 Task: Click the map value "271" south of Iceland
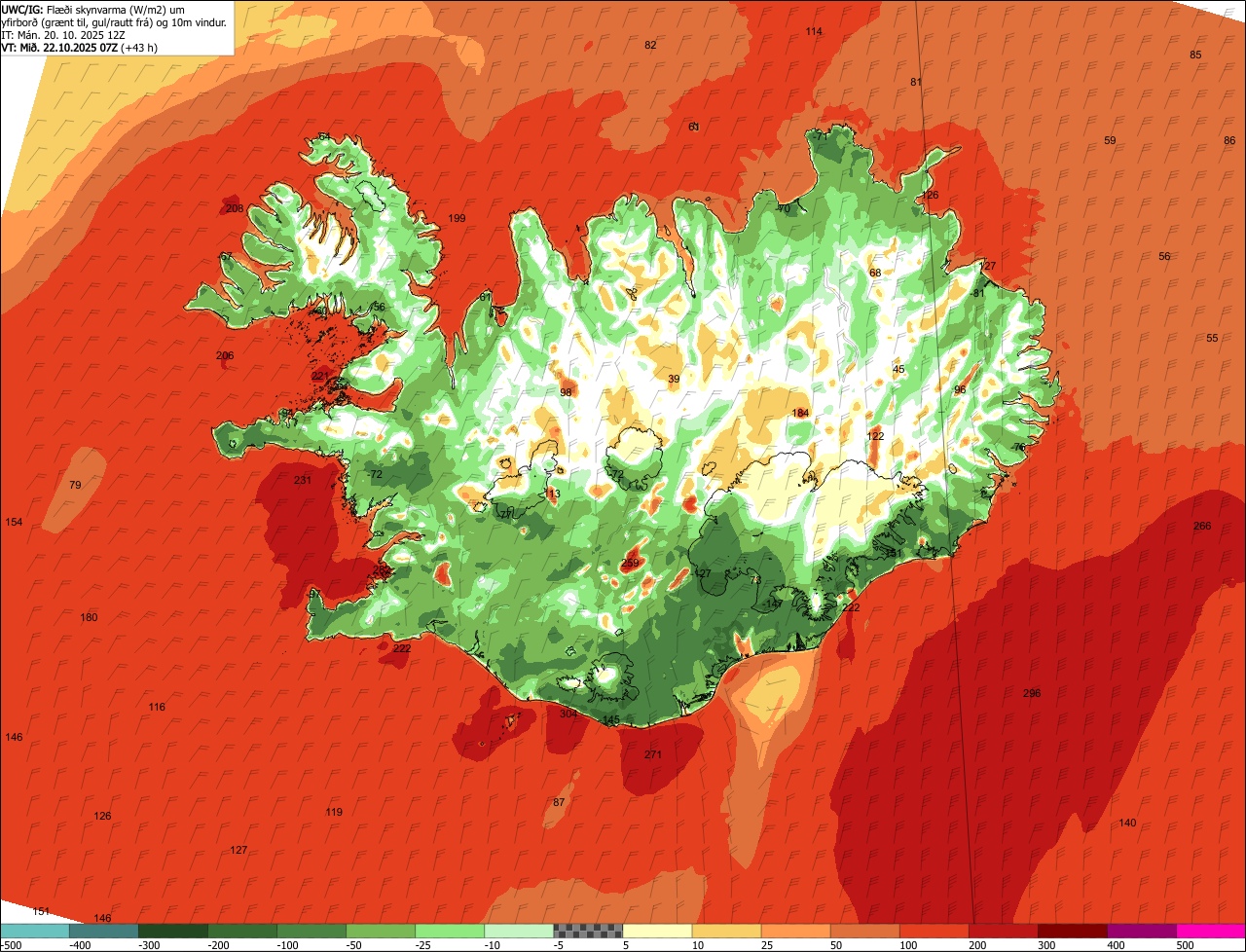click(653, 754)
